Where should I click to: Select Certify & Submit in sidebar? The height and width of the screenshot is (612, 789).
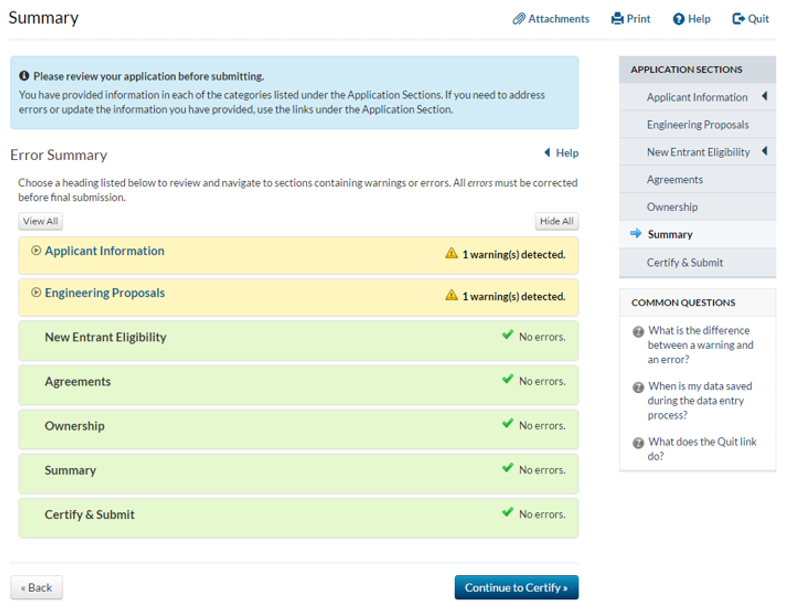point(684,262)
